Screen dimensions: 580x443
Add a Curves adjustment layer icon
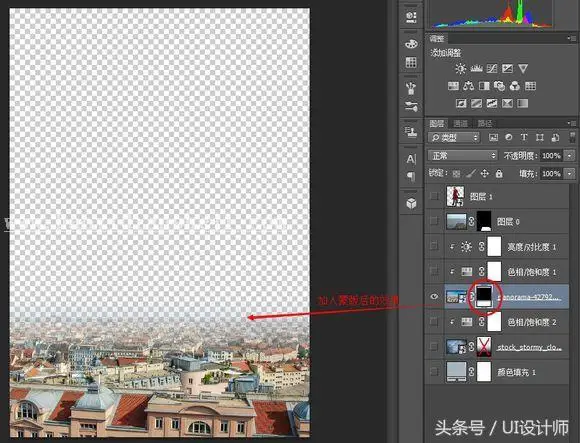click(x=492, y=68)
